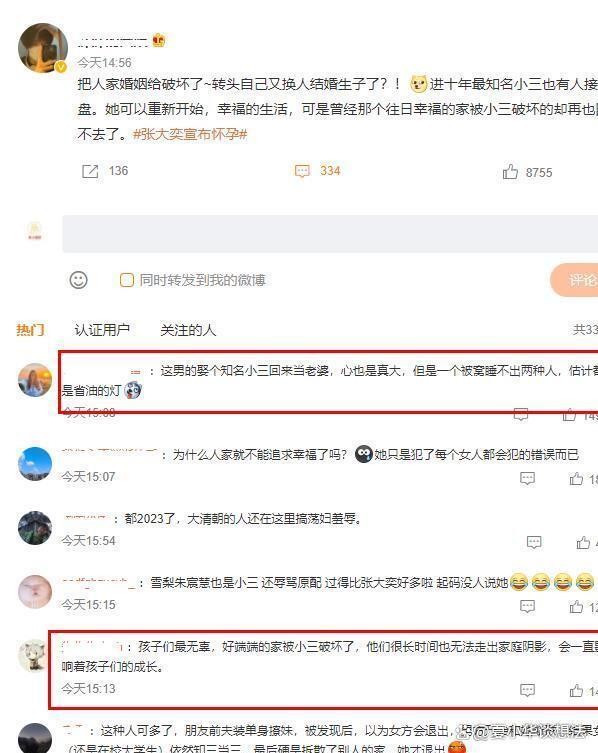Reply icon on the 今天15:54 comment

[x=534, y=542]
